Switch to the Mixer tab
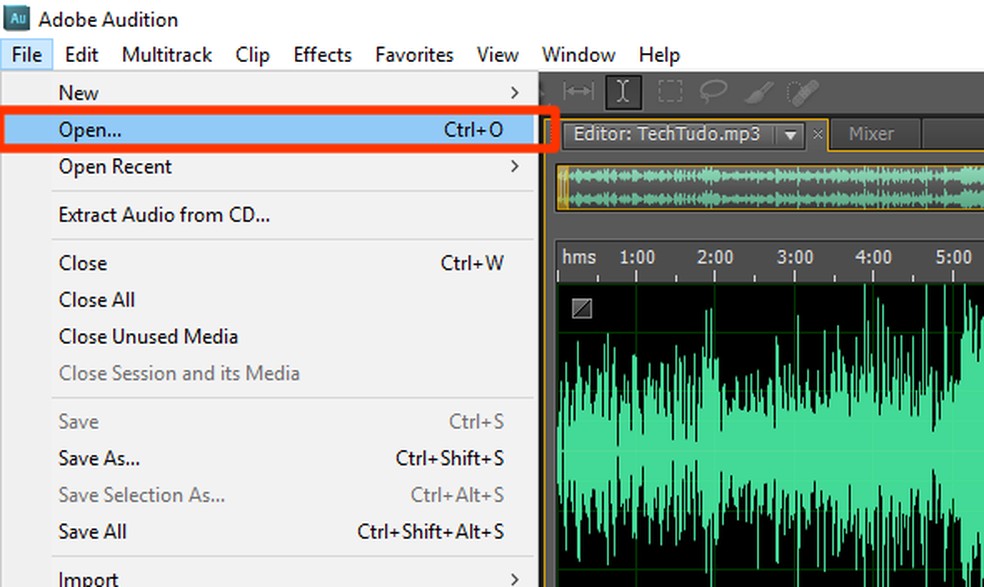 [x=871, y=134]
